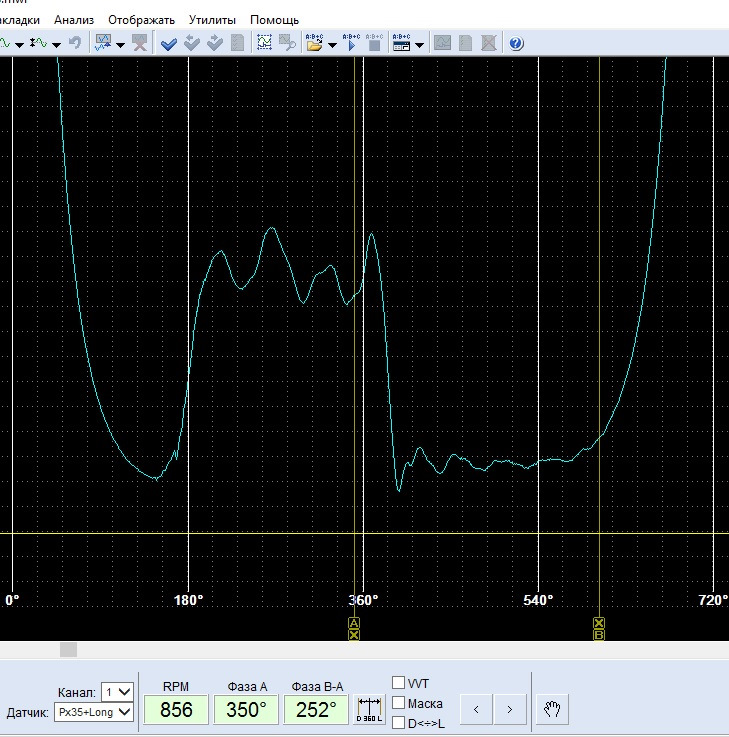Click the zoom magnifier waveform icon
Image resolution: width=729 pixels, height=737 pixels.
coord(287,43)
